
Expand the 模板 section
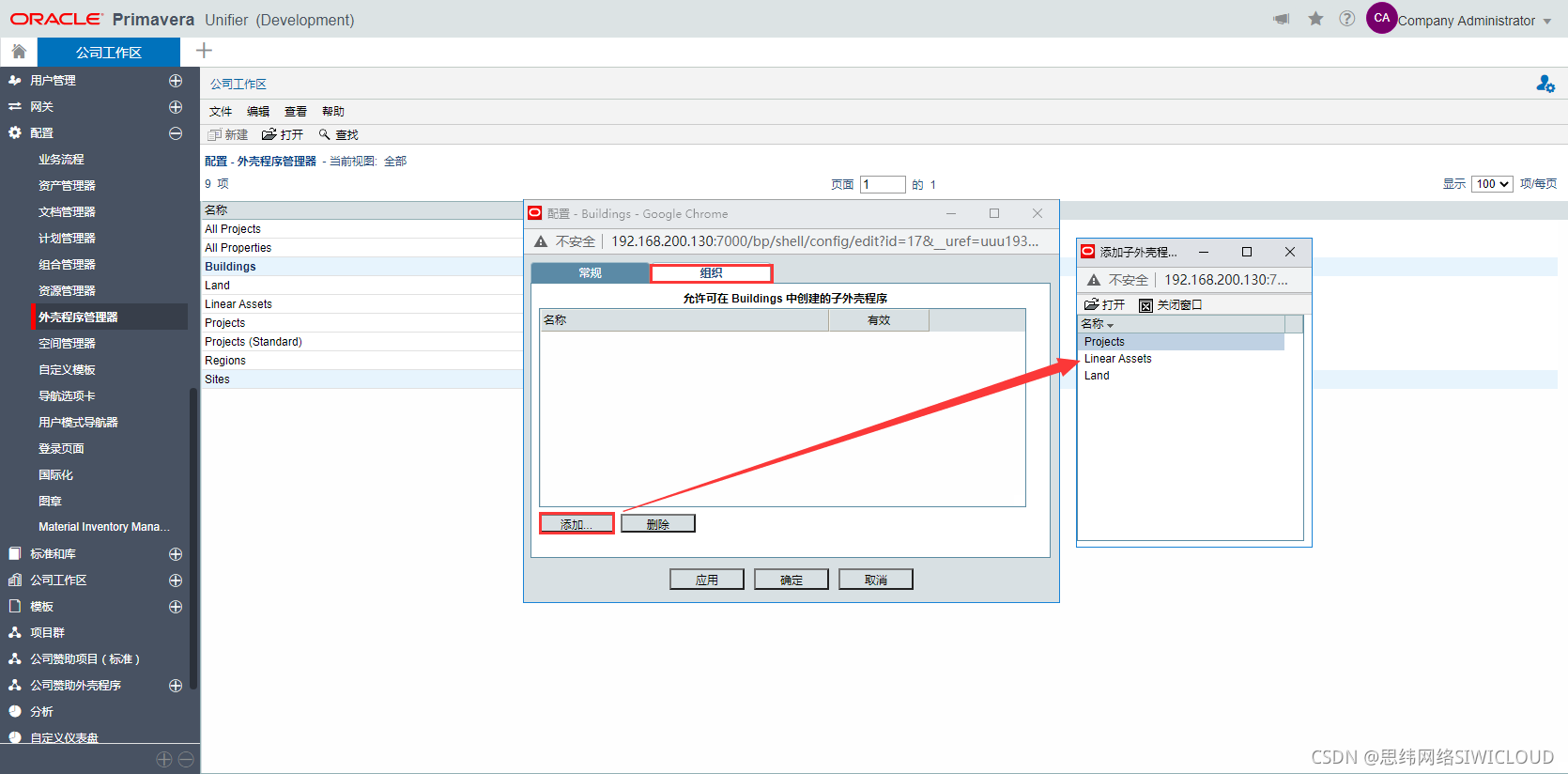176,607
